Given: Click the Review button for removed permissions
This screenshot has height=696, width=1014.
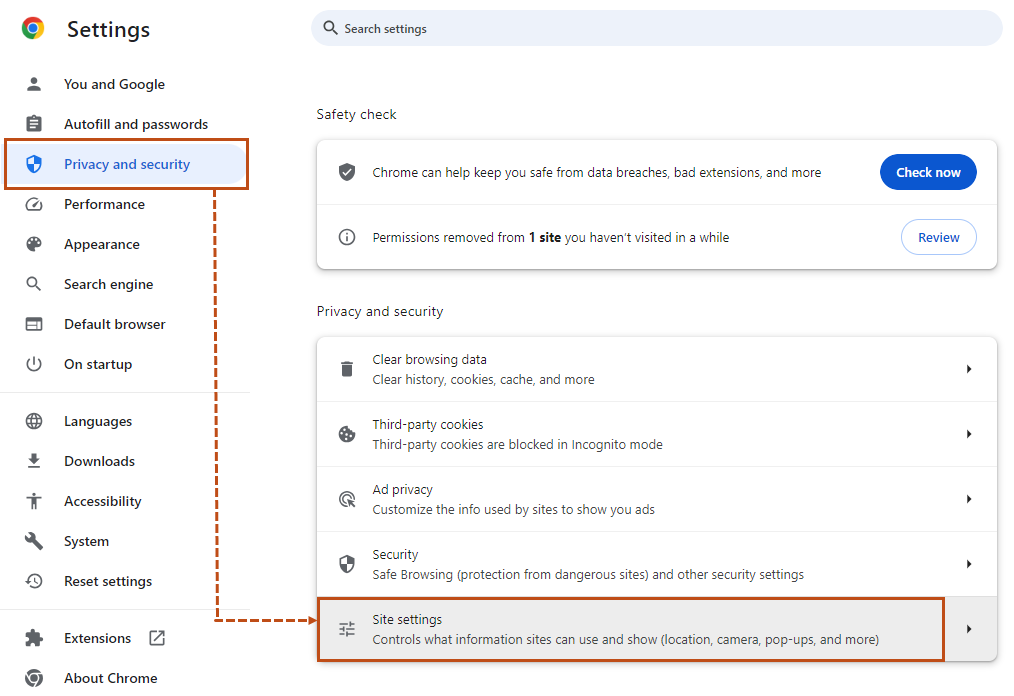Looking at the screenshot, I should 938,237.
